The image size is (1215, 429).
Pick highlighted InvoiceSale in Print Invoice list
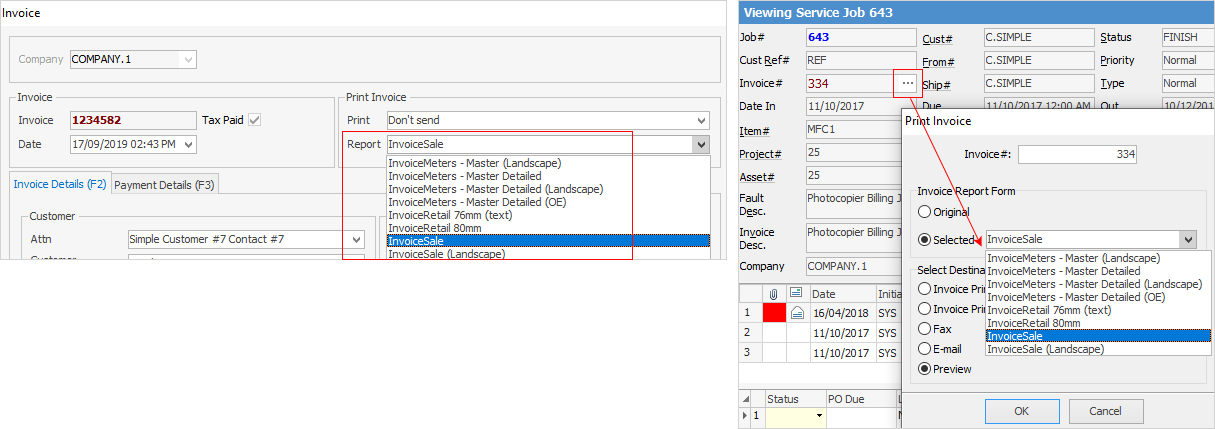click(x=1098, y=337)
